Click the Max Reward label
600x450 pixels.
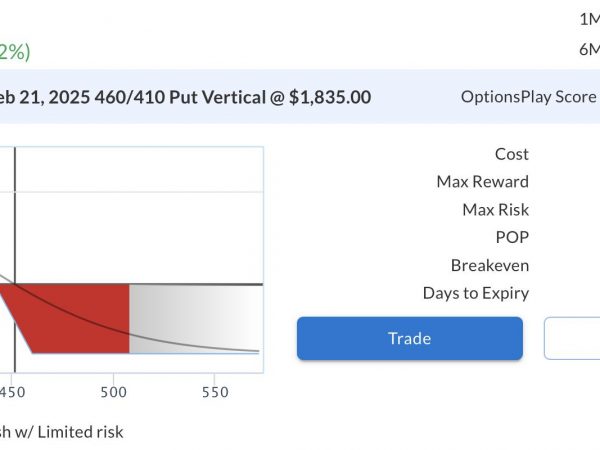click(x=483, y=182)
